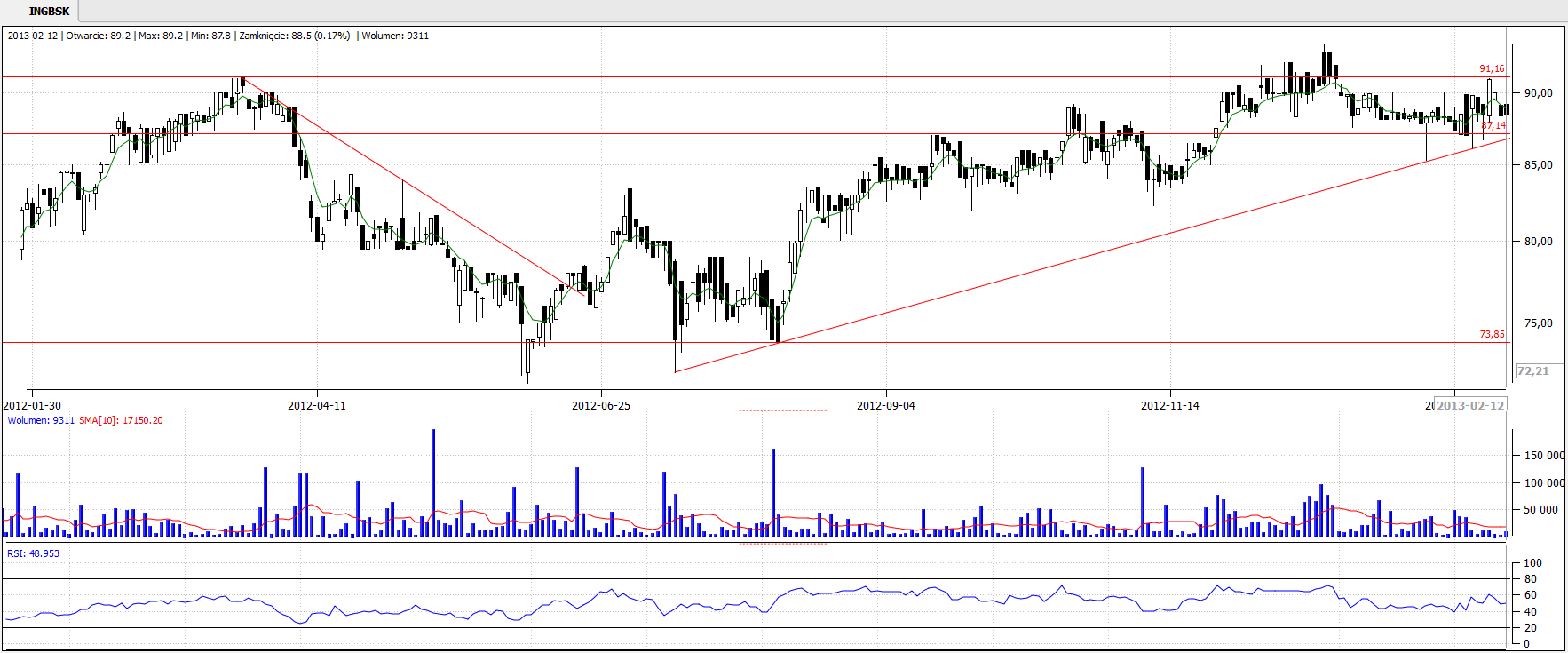Click the 2012-11-14 date axis label
Viewport: 1568px width, 653px height.
[1169, 405]
